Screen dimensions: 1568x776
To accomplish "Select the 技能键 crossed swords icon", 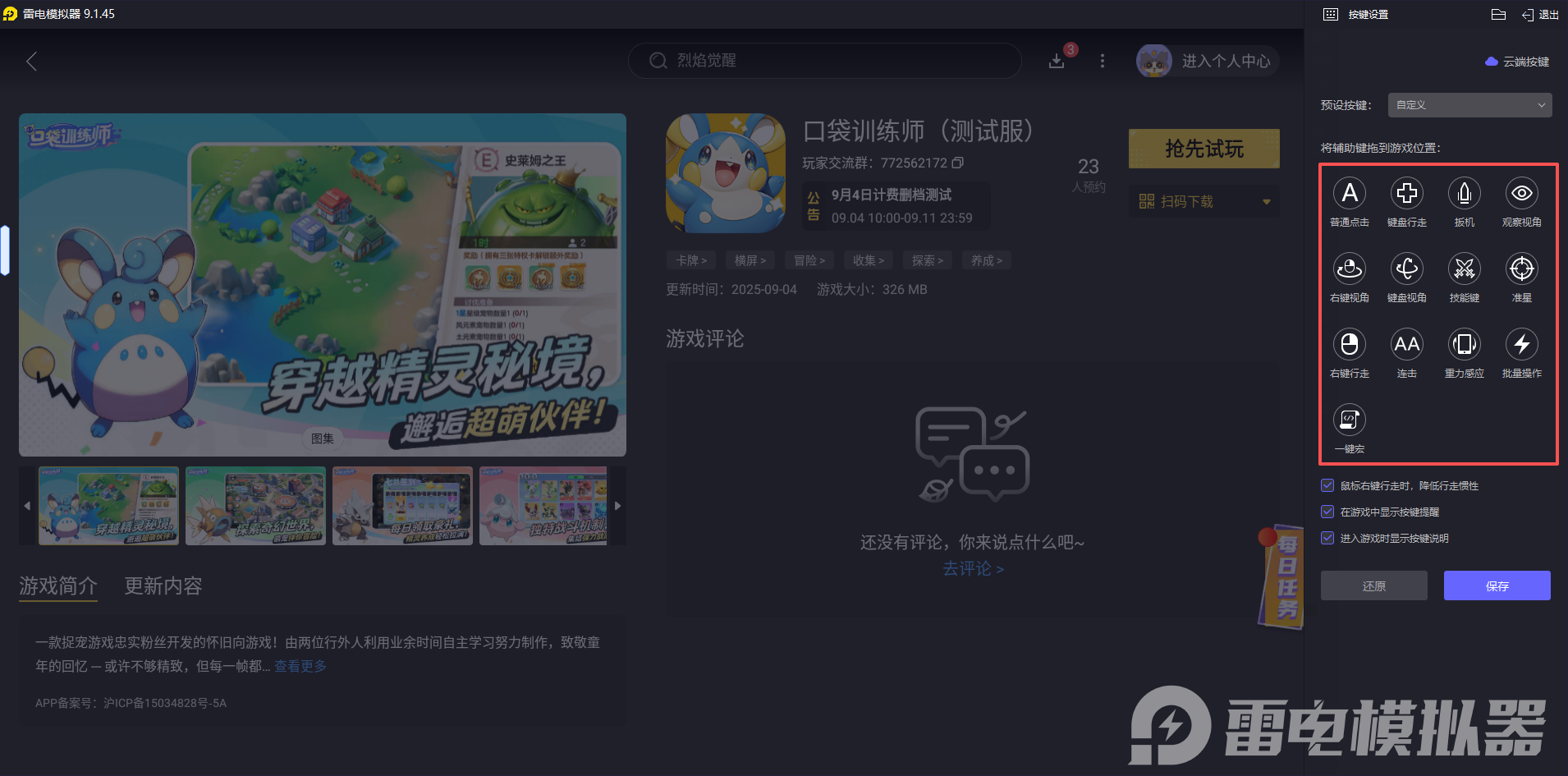I will click(x=1464, y=269).
